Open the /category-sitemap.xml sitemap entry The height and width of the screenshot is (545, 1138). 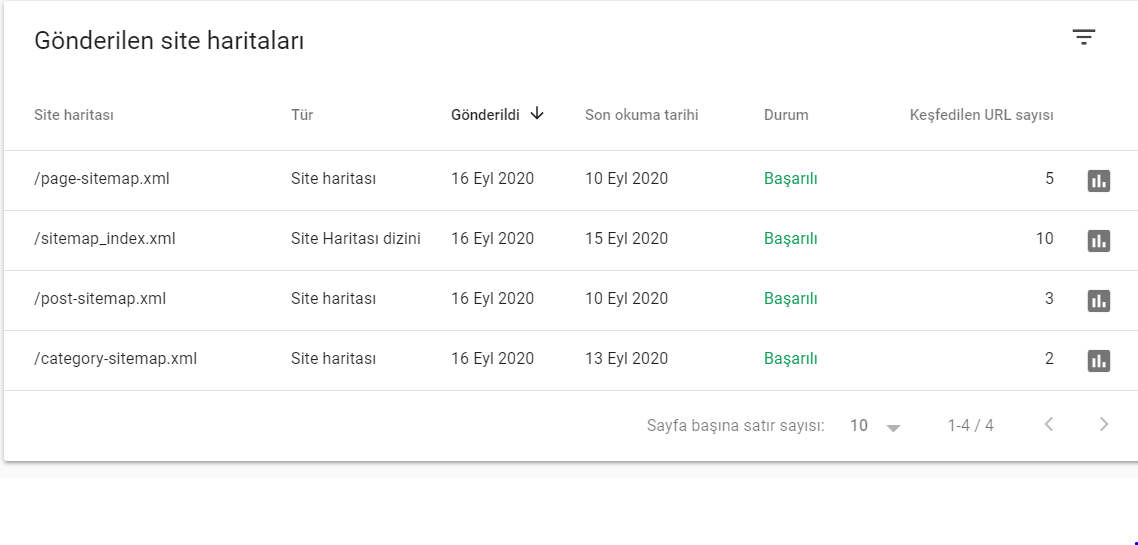pyautogui.click(x=115, y=358)
